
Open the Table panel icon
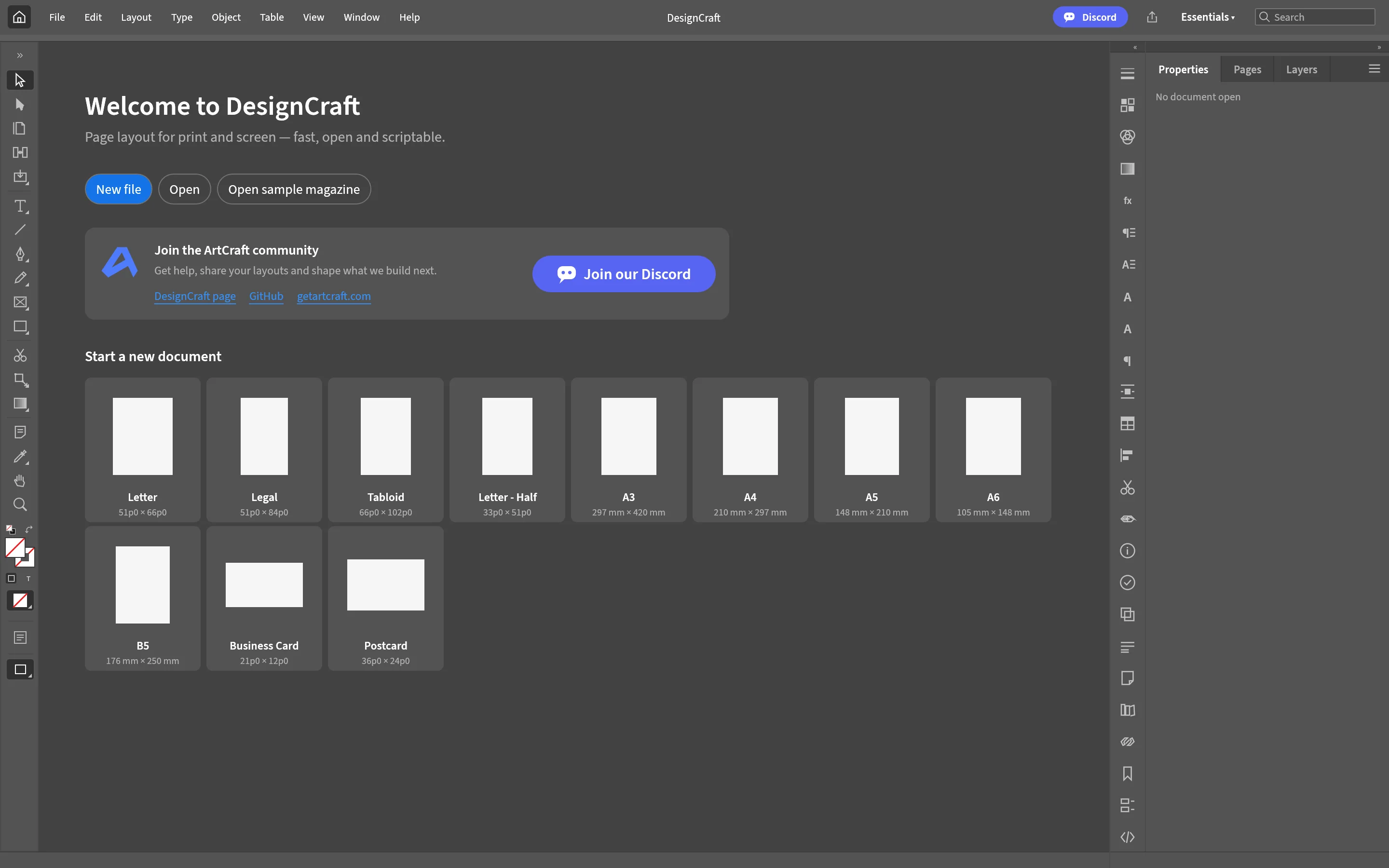1127,424
